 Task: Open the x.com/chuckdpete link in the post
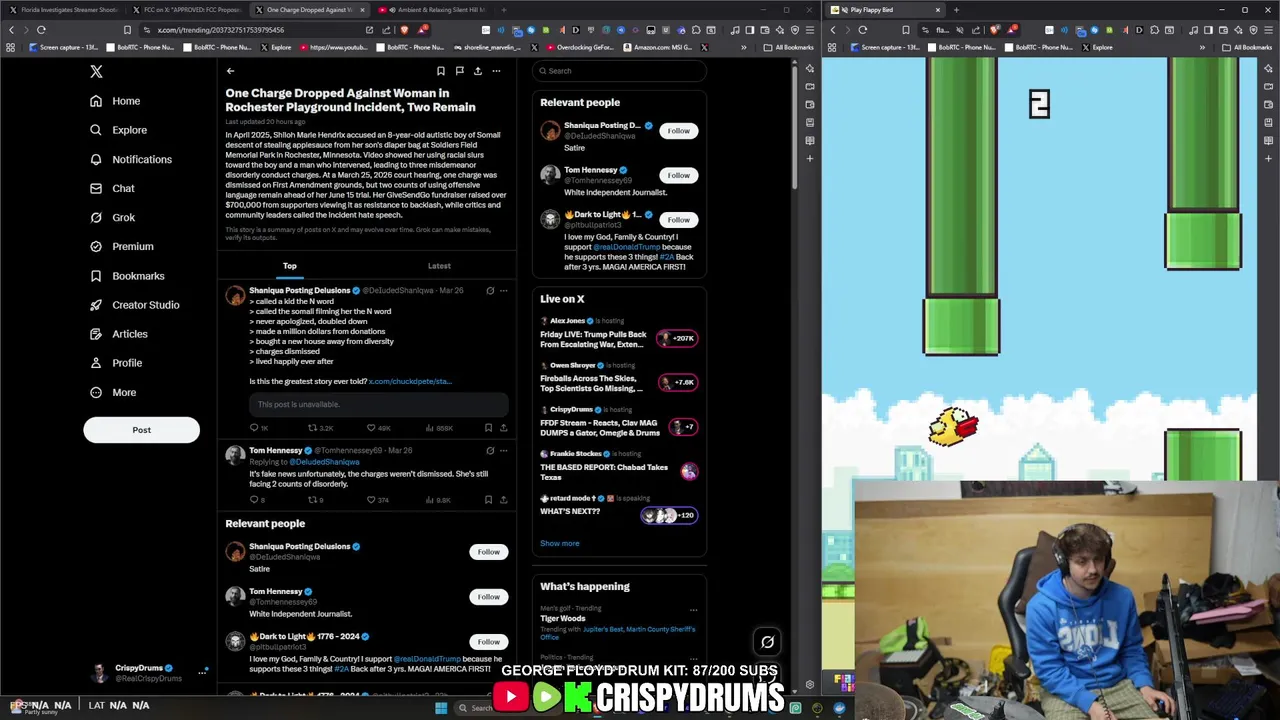pos(410,381)
